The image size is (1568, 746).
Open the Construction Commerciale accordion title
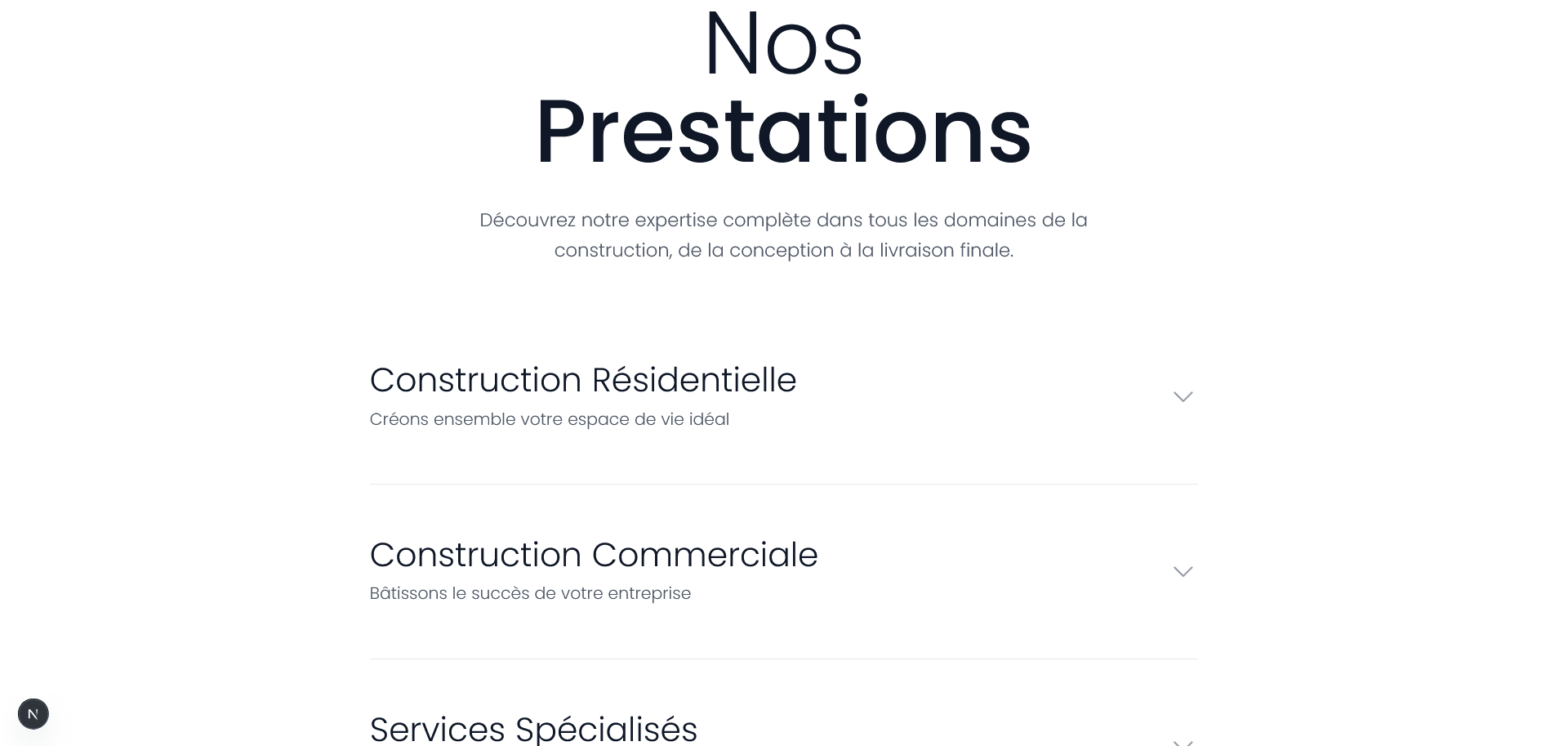click(x=594, y=555)
